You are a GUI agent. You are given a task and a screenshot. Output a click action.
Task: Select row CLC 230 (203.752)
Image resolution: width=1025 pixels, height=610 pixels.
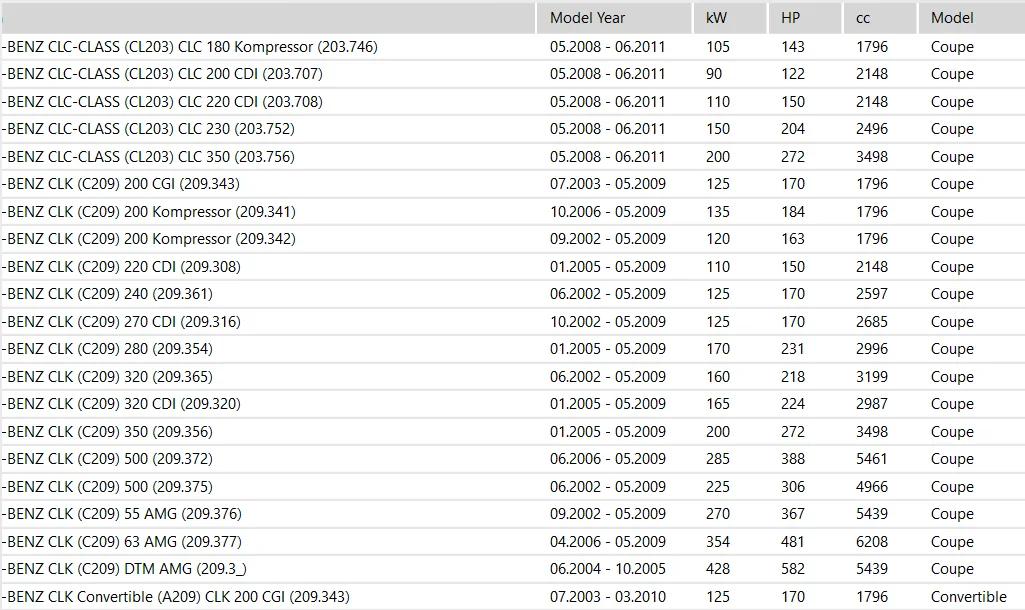pos(512,129)
